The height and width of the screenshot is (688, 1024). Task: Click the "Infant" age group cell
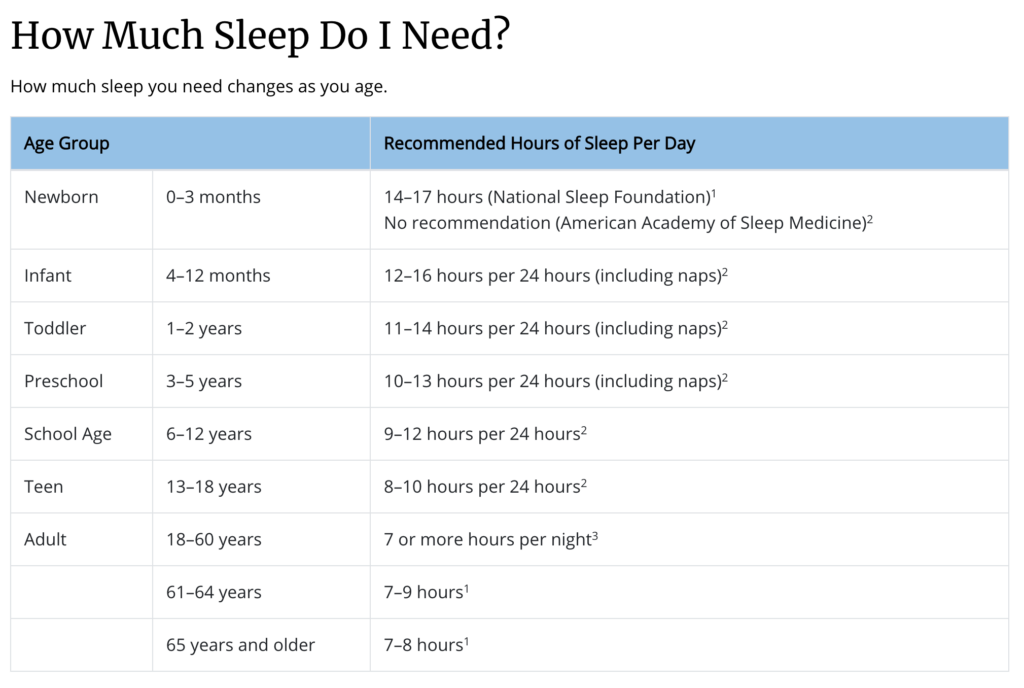click(x=48, y=275)
